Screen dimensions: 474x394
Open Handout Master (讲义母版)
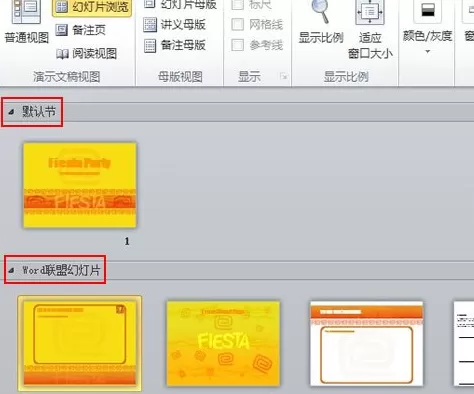coord(174,25)
